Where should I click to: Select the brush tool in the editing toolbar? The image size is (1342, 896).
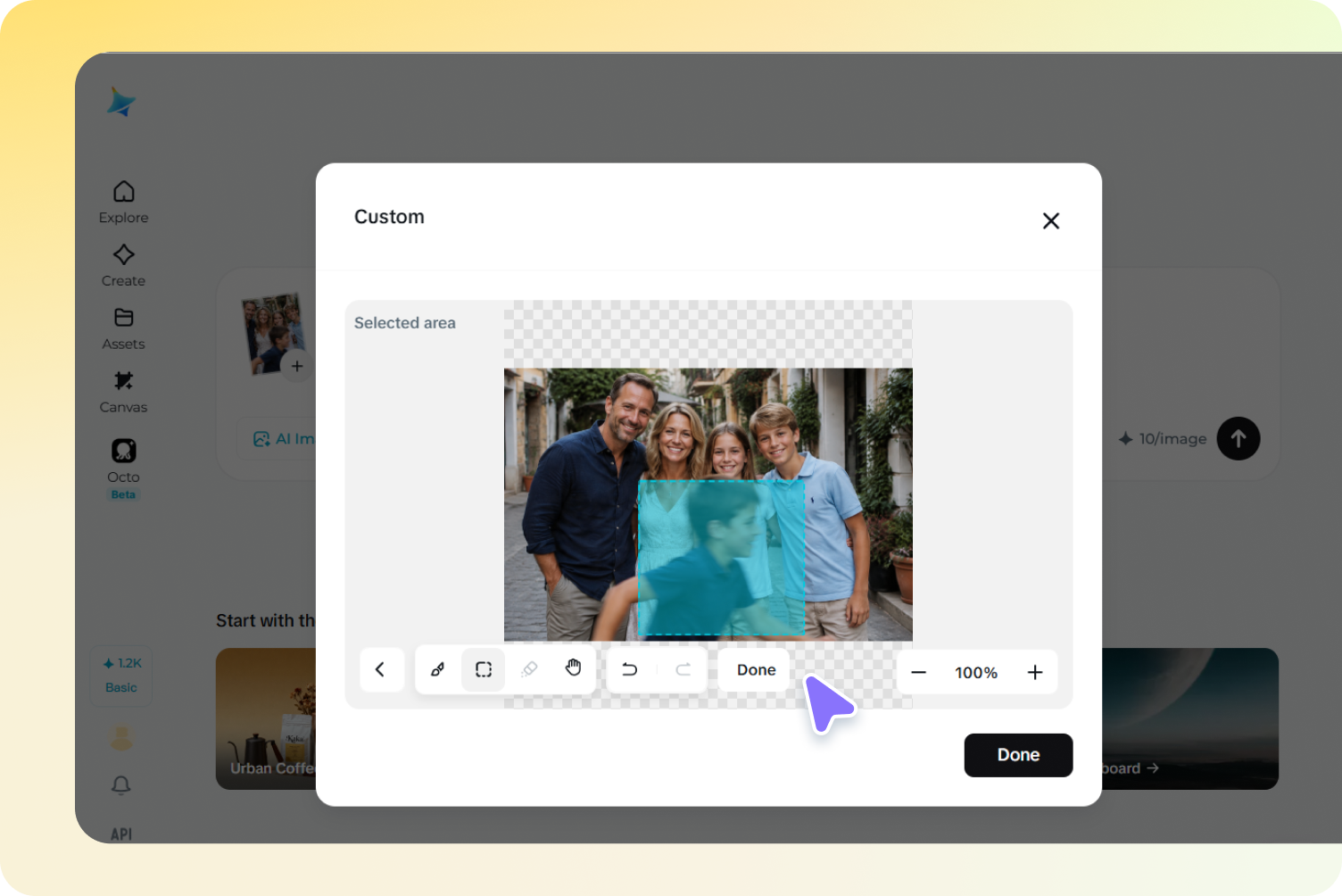[438, 670]
